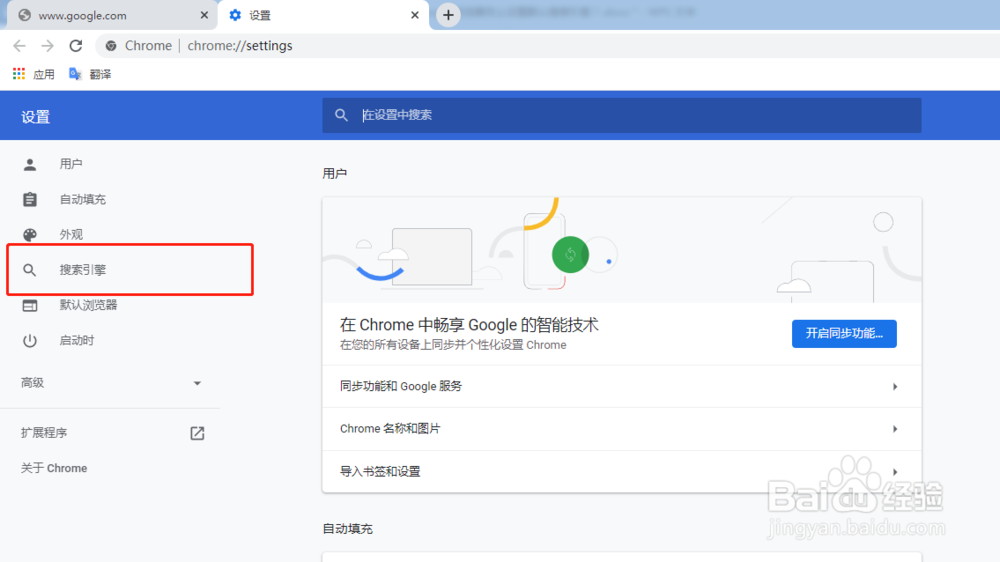Open 关于 Chrome page
This screenshot has height=562, width=1000.
[54, 468]
